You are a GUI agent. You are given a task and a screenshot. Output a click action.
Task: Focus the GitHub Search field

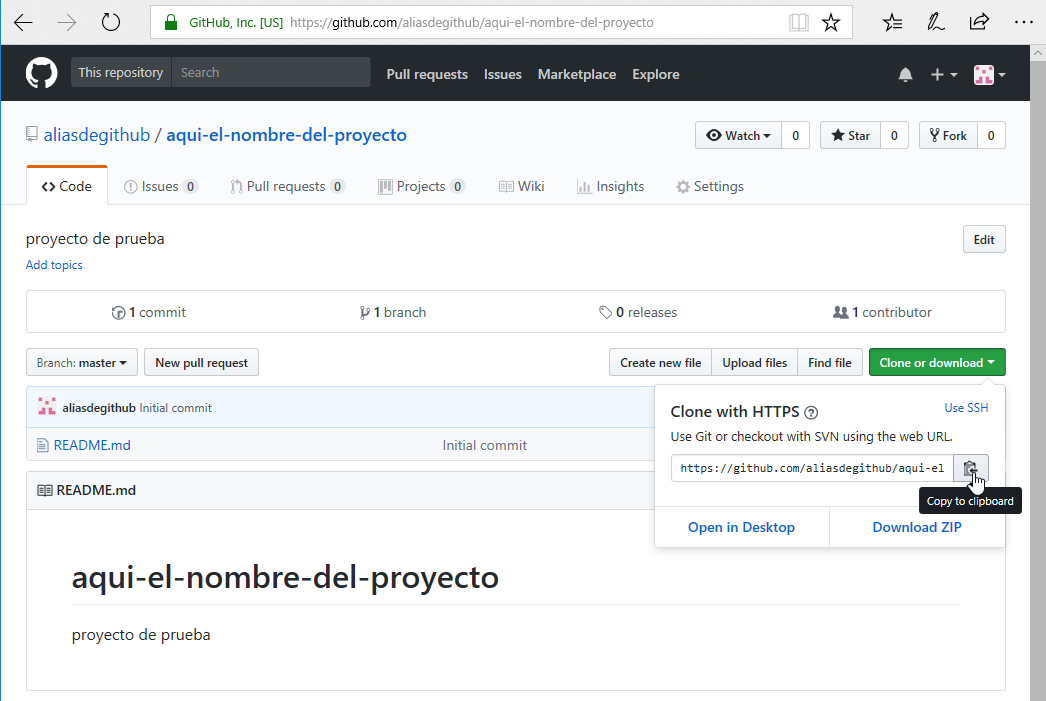[271, 73]
